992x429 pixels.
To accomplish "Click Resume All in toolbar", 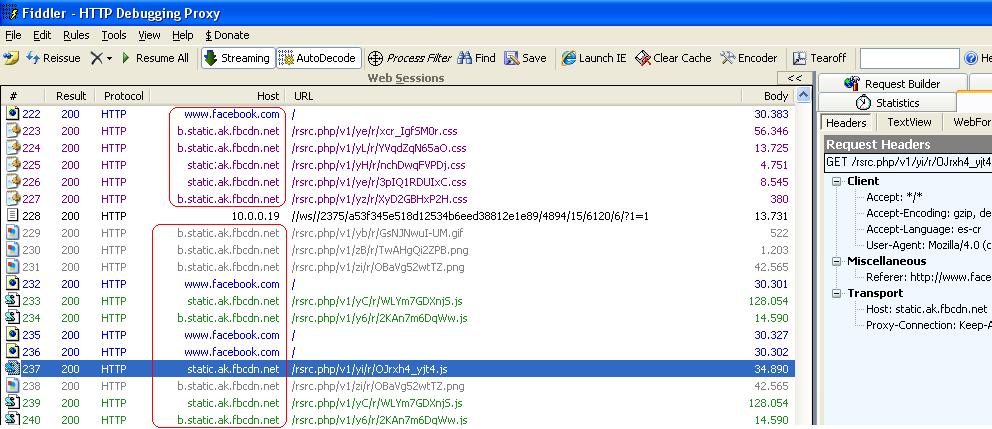I will [x=155, y=58].
